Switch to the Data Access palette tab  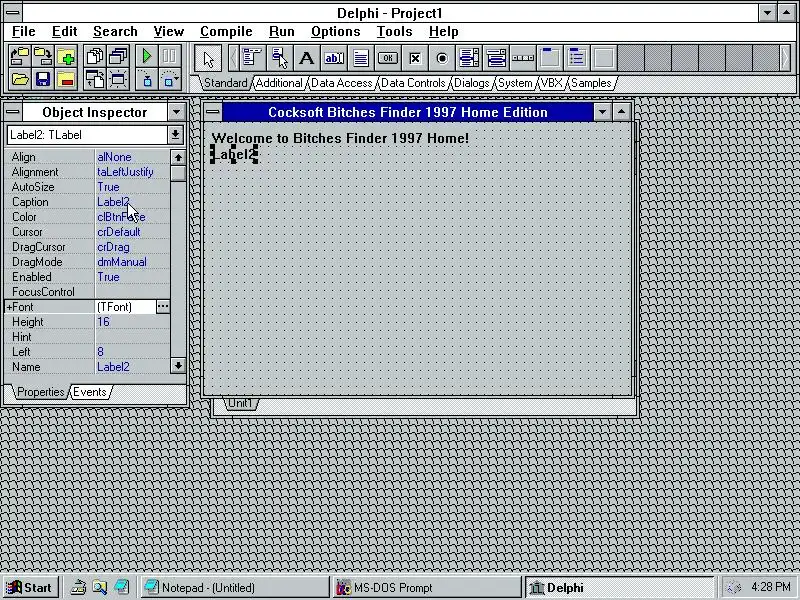(x=341, y=83)
